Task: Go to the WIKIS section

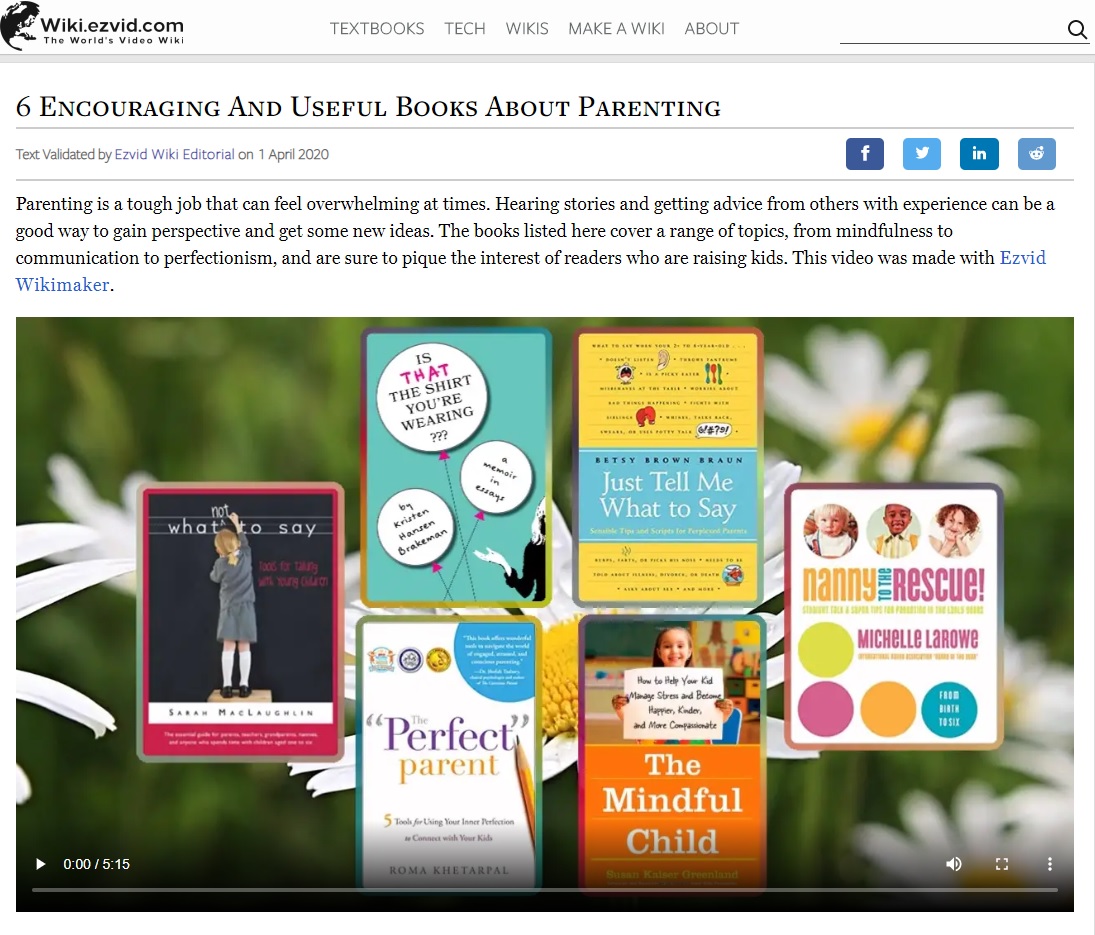Action: point(527,29)
